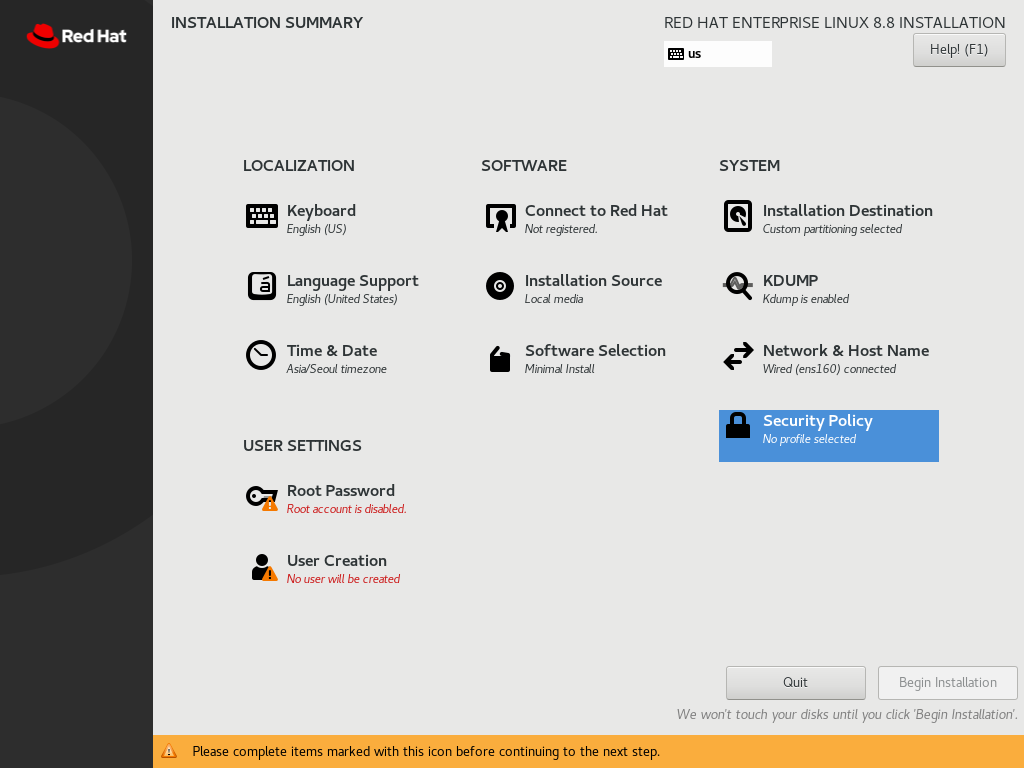1024x768 pixels.
Task: Click the KDUMP magnifier icon
Action: pyautogui.click(x=738, y=286)
